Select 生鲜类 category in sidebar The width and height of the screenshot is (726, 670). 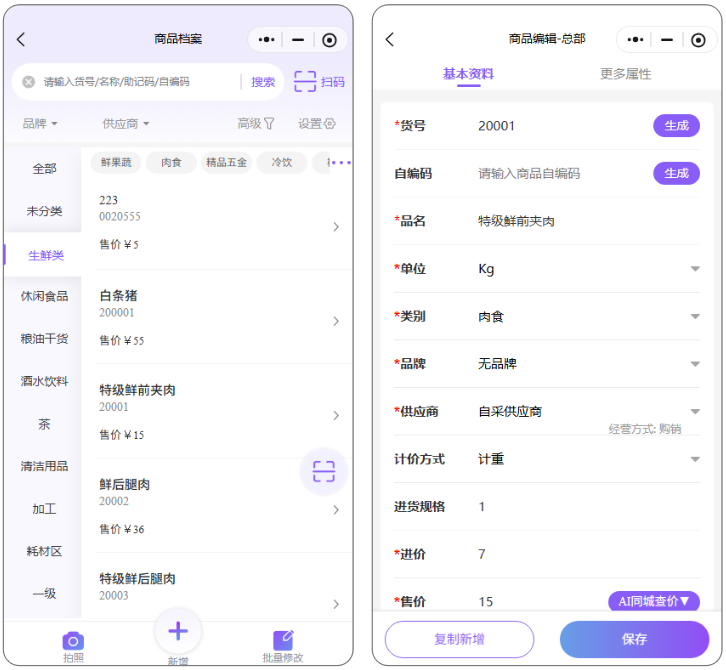[x=44, y=255]
